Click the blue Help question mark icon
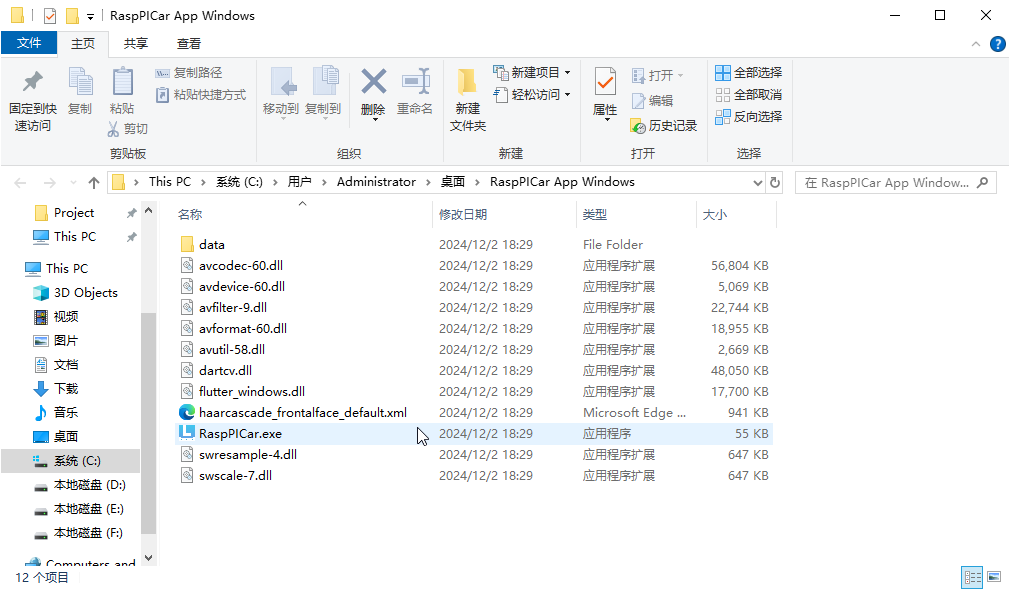Viewport: 1010px width, 590px height. click(997, 44)
